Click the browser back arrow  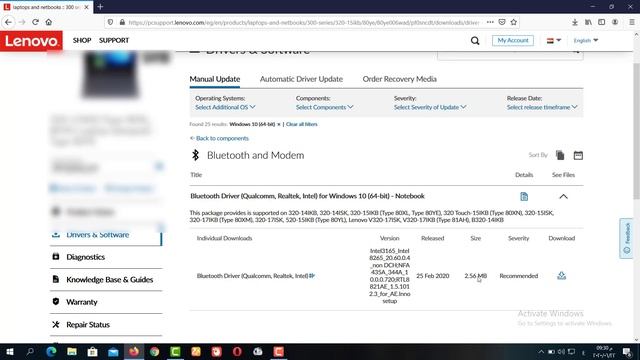point(9,22)
